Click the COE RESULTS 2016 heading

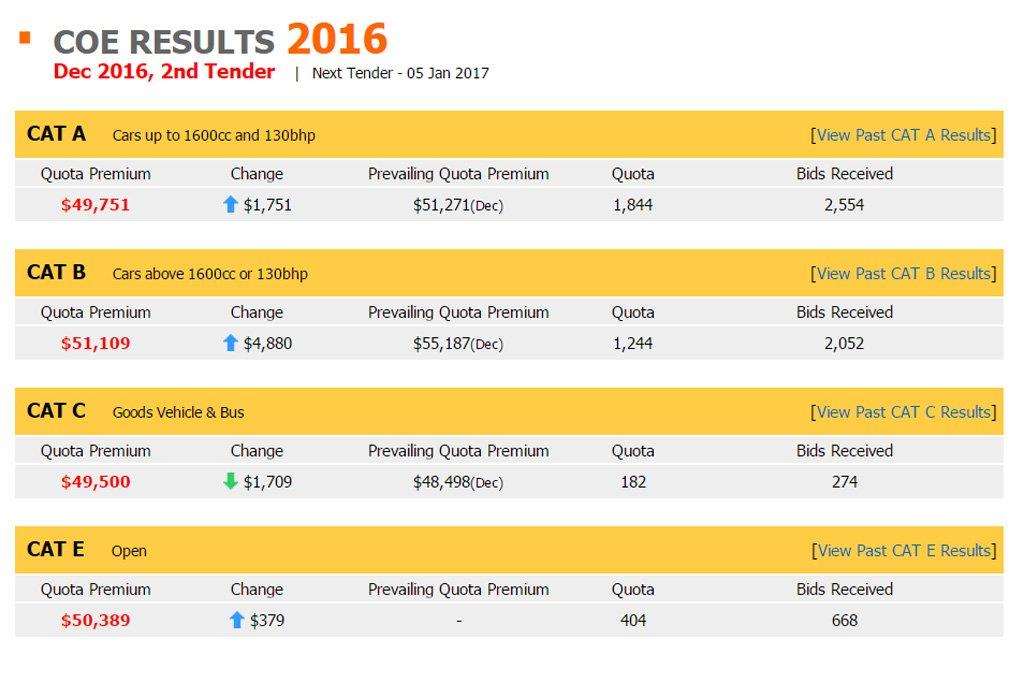coord(219,41)
